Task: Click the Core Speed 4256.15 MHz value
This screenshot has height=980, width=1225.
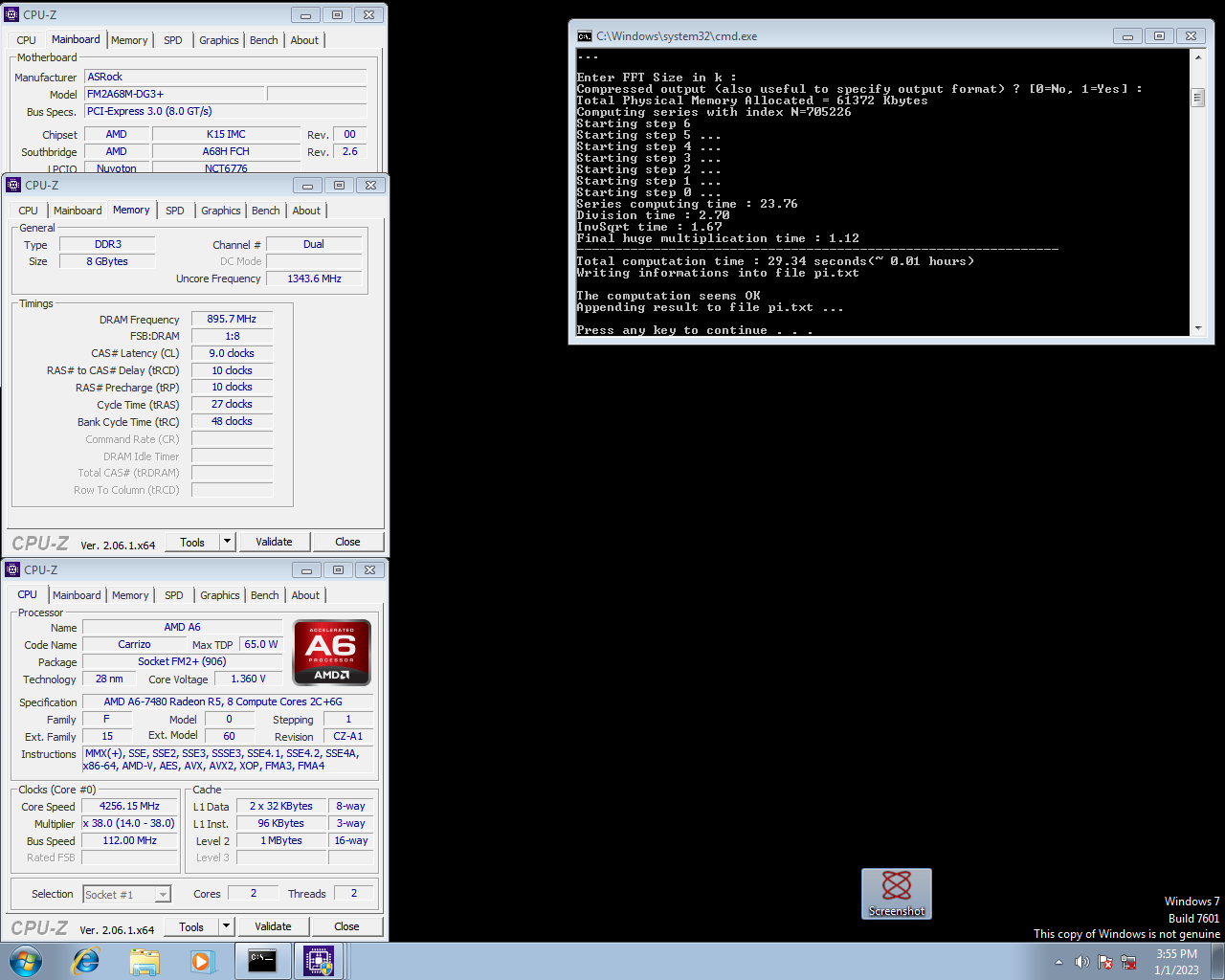Action: [129, 806]
